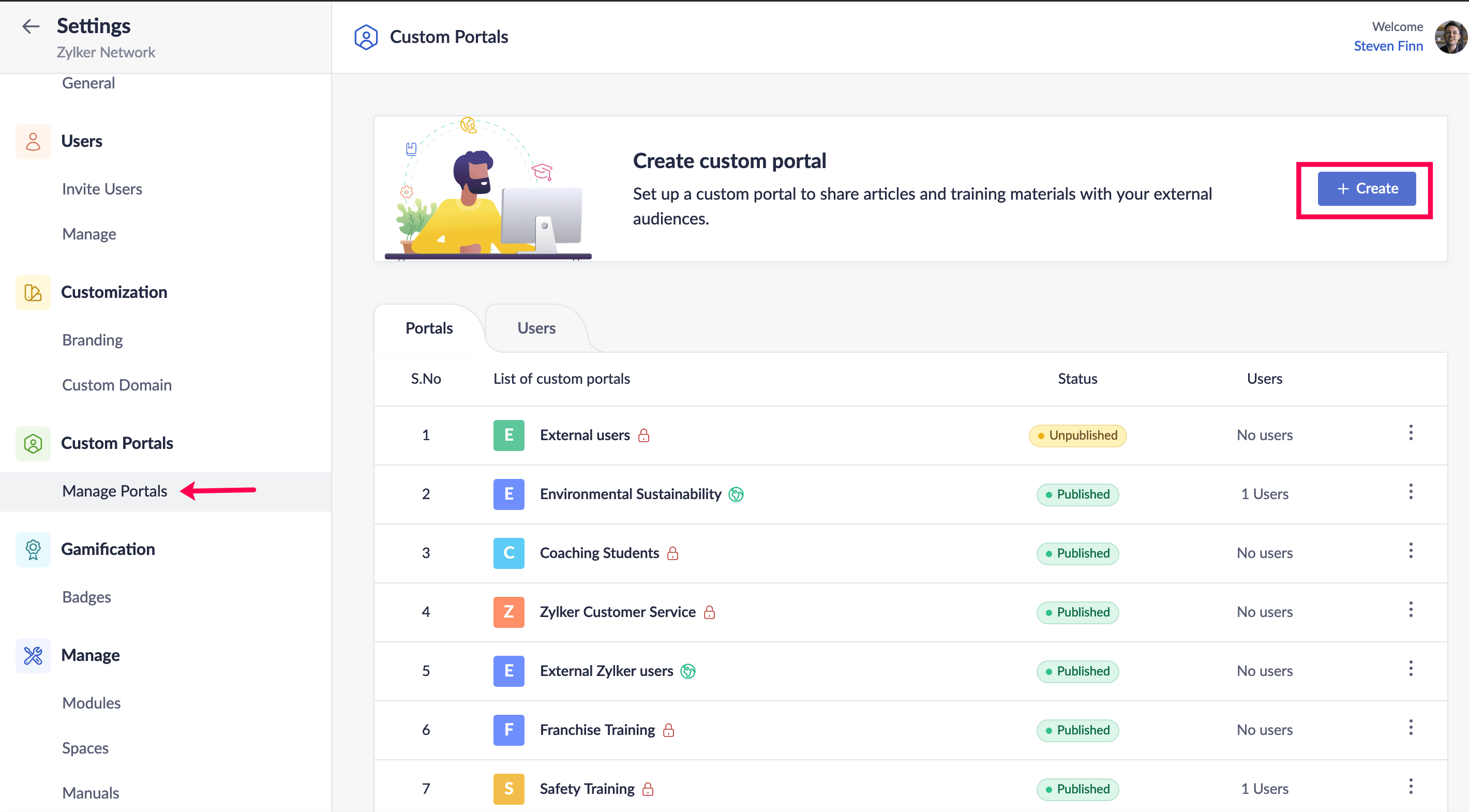Open kebab menu for Franchise Training row
This screenshot has width=1469, height=812.
point(1410,728)
